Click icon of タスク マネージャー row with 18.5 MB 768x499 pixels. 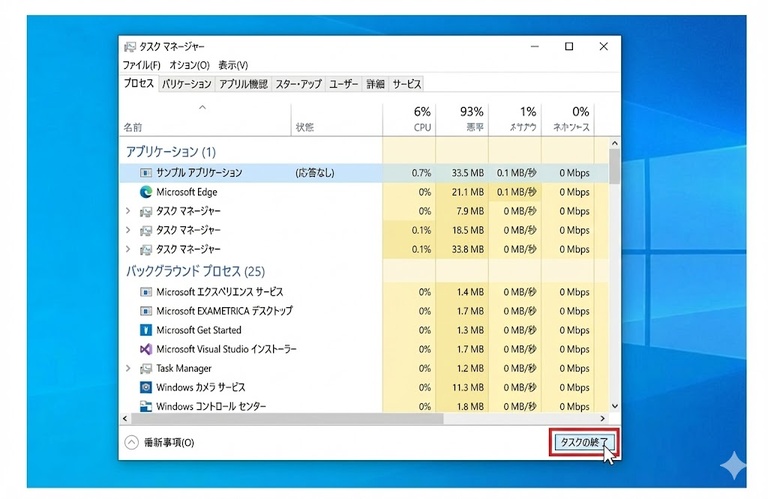click(x=145, y=231)
